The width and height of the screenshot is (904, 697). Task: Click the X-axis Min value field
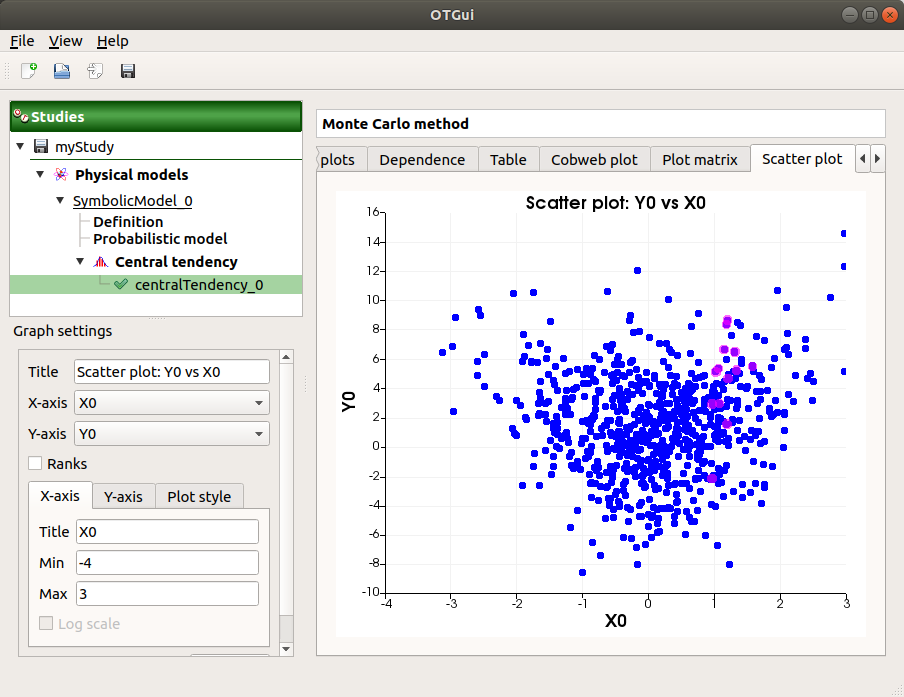166,563
